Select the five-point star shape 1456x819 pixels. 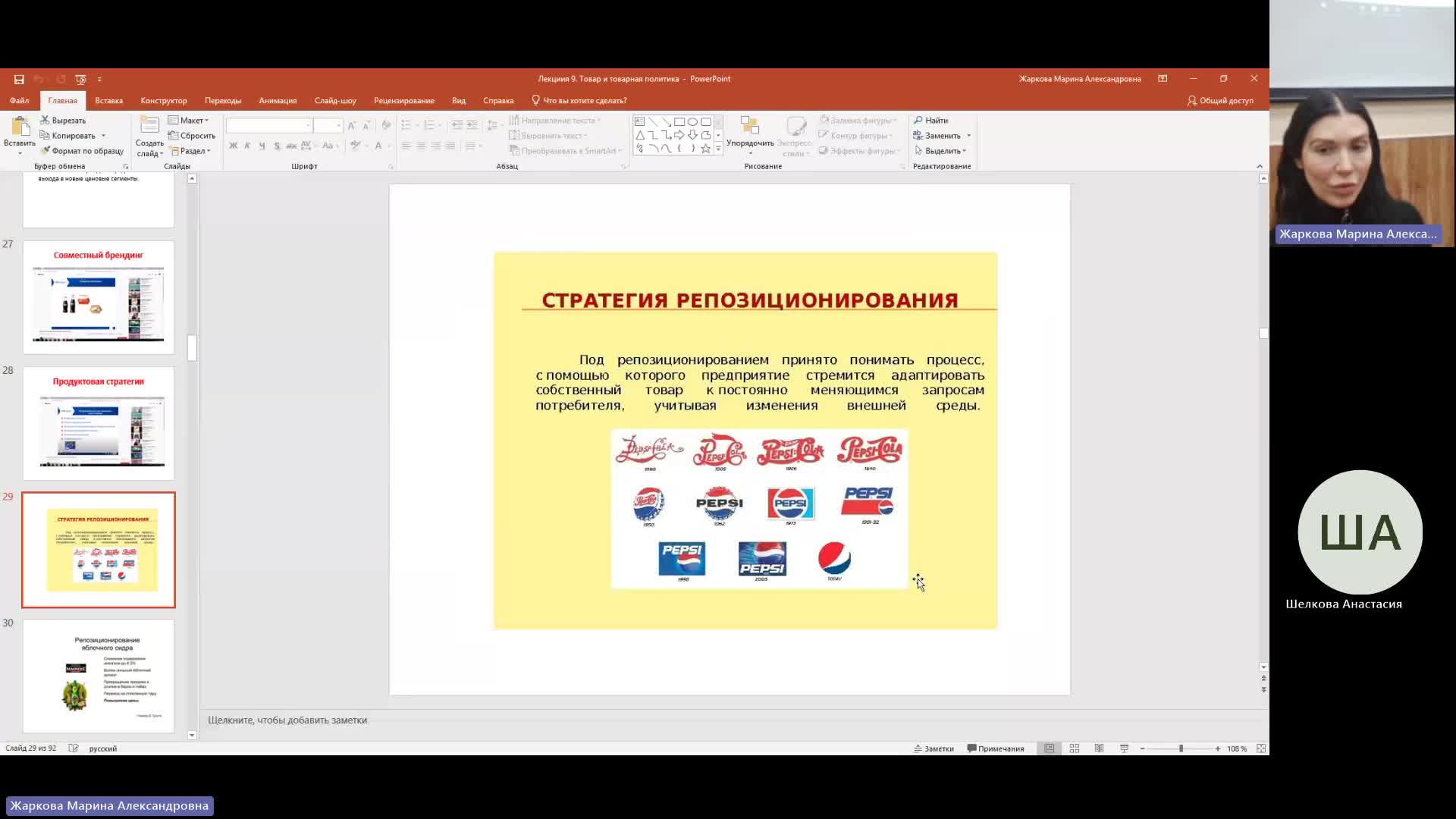click(706, 149)
